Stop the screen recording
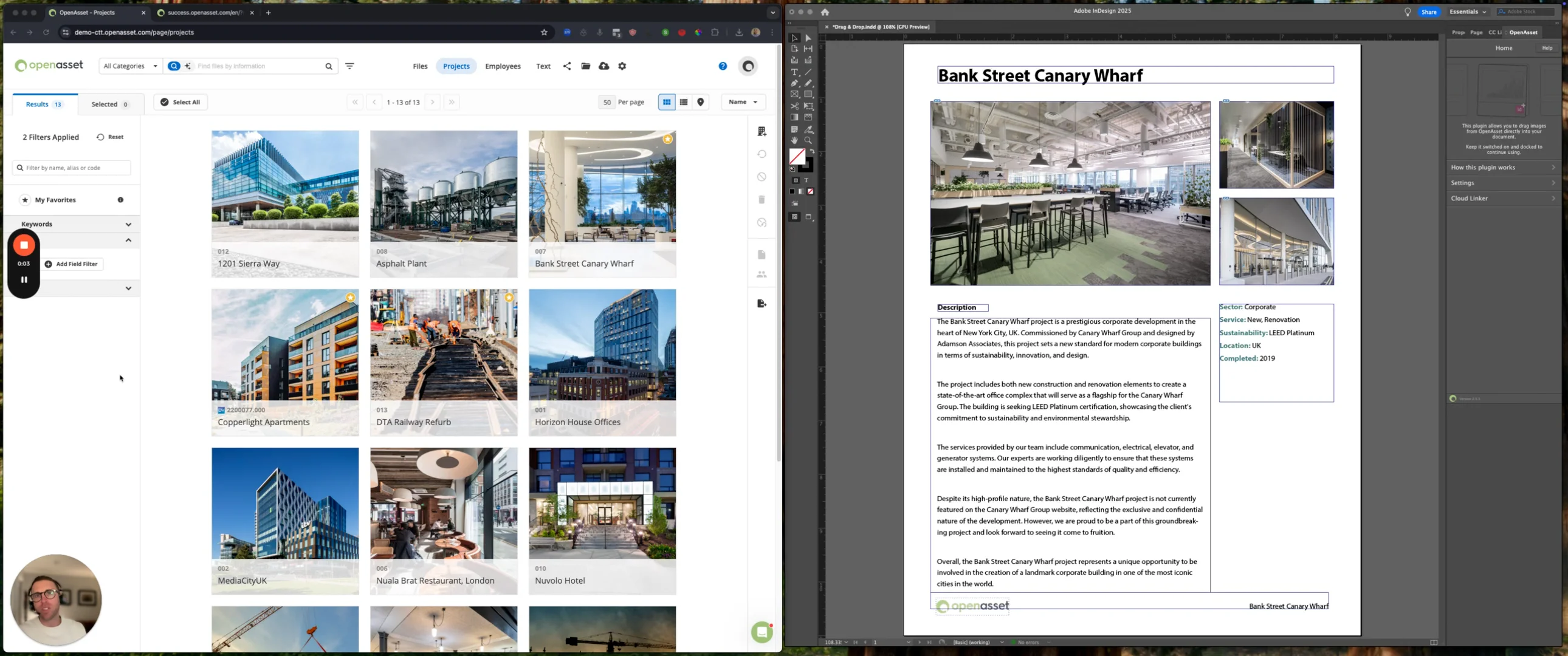This screenshot has width=1568, height=656. [x=24, y=245]
